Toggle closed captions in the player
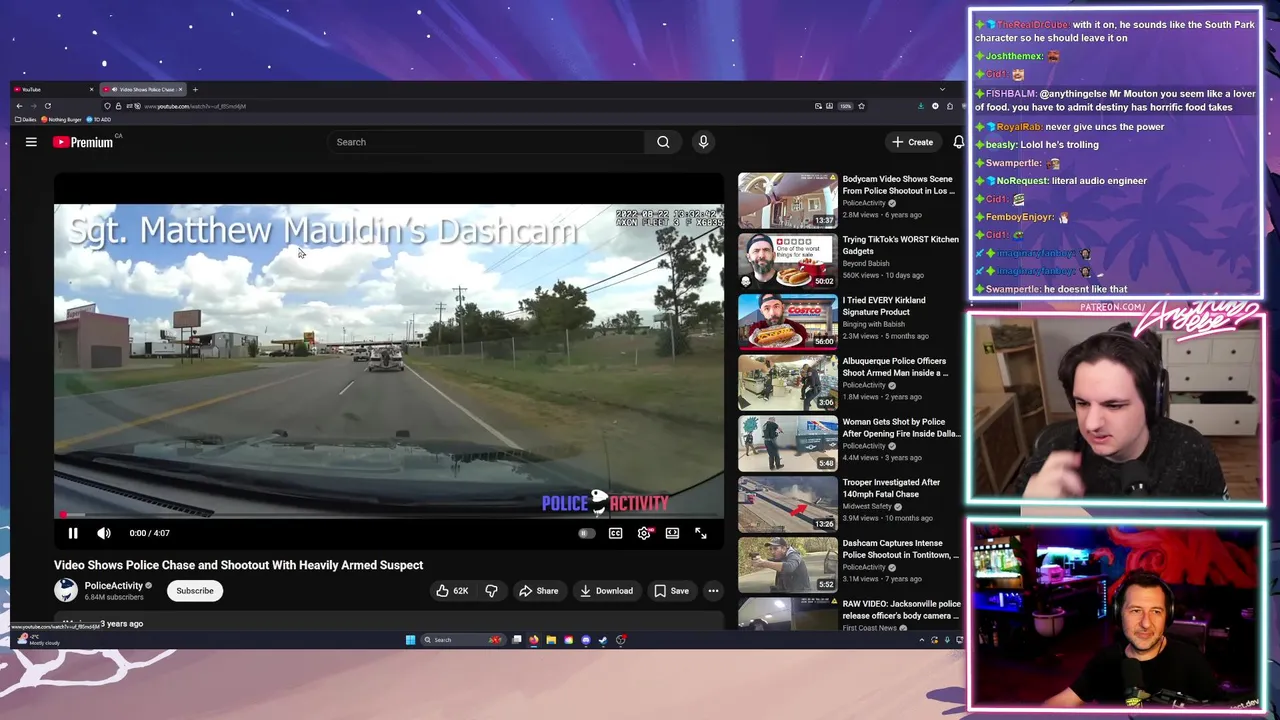Screen dimensions: 1280x720 tap(616, 533)
